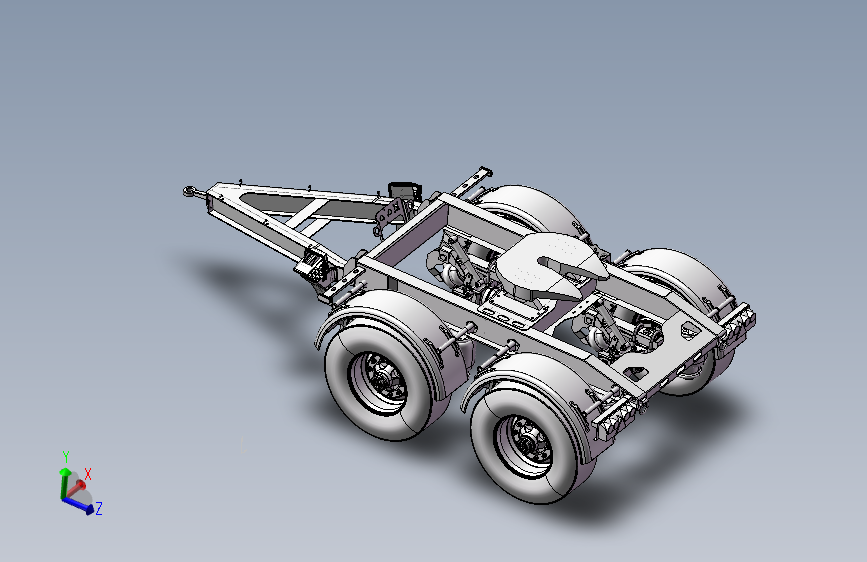Select the black box mounted on the drawbar
The height and width of the screenshot is (562, 867).
point(404,192)
